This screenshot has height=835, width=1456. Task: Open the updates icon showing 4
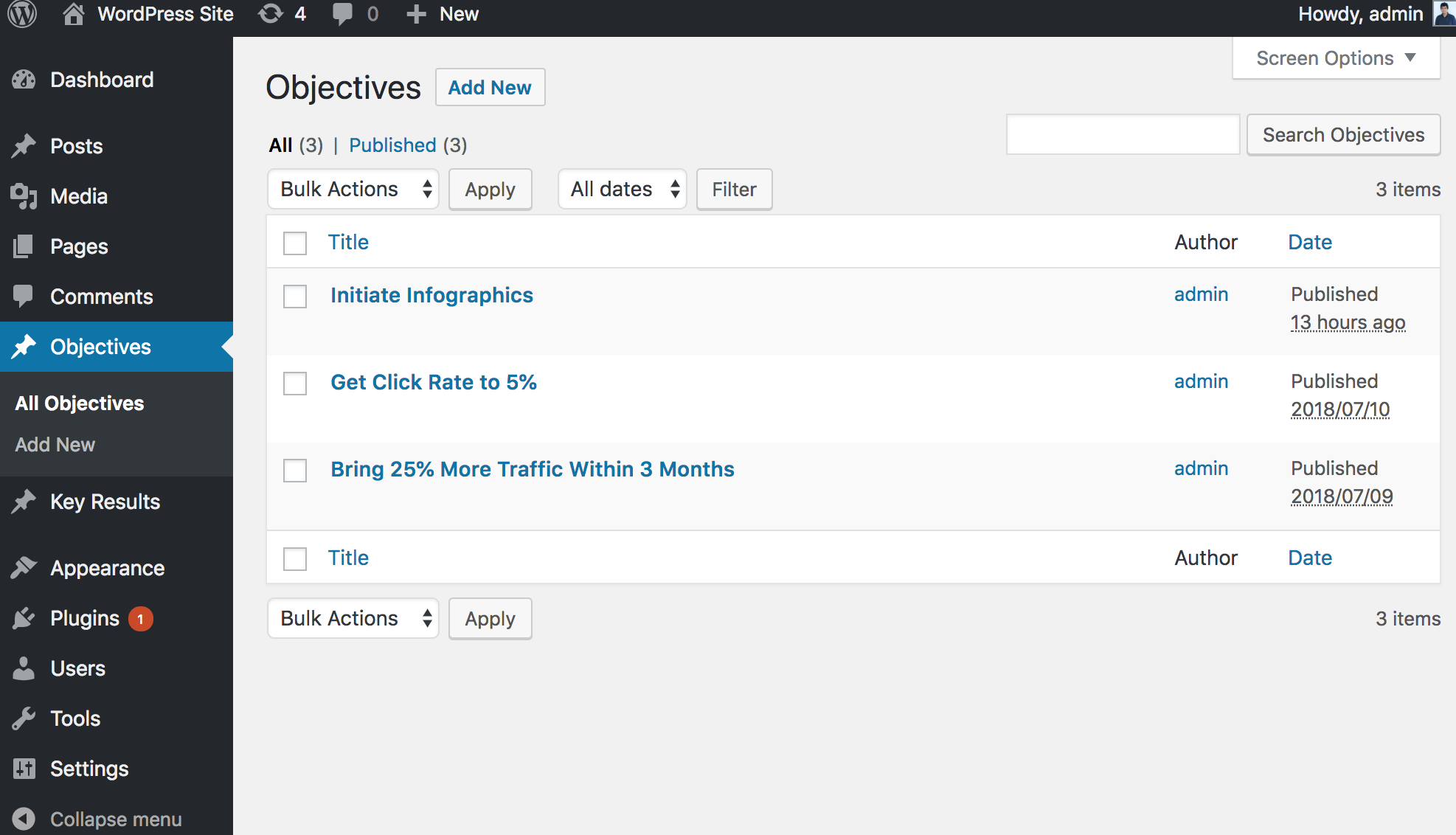point(271,14)
